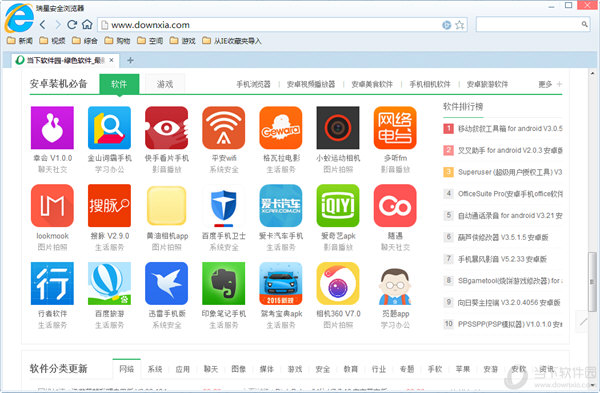600x393 pixels.
Task: Open the Evernote elephant app icon
Action: 223,284
